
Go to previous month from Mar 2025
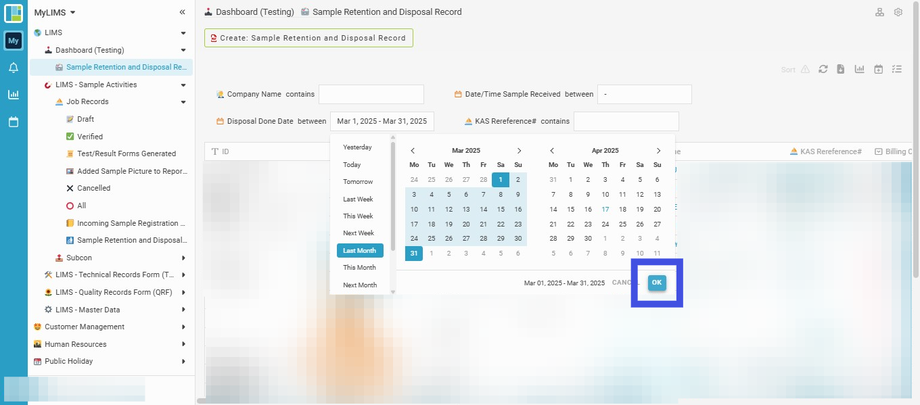pos(413,151)
